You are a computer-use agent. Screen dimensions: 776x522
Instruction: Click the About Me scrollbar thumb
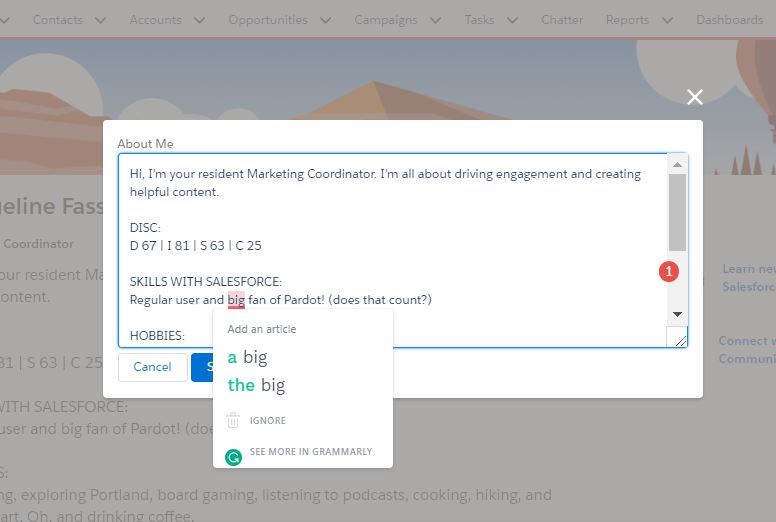[678, 212]
